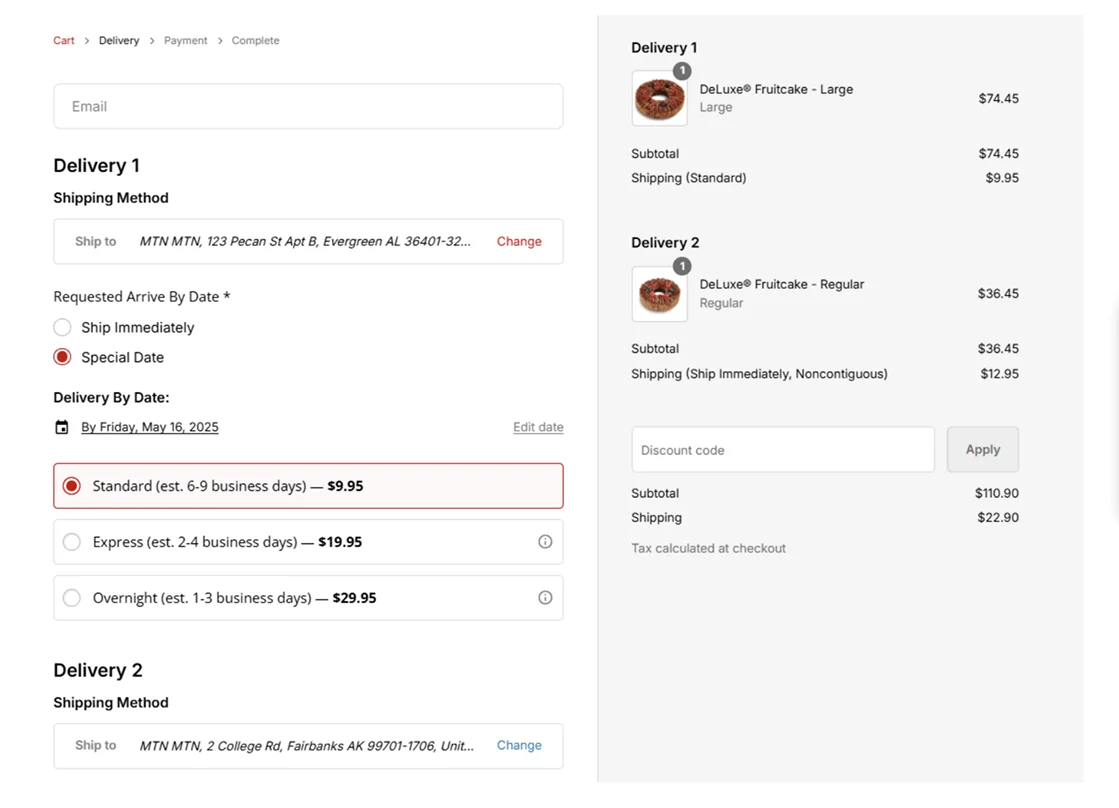
Task: Show info for Express shipping option
Action: [x=545, y=542]
